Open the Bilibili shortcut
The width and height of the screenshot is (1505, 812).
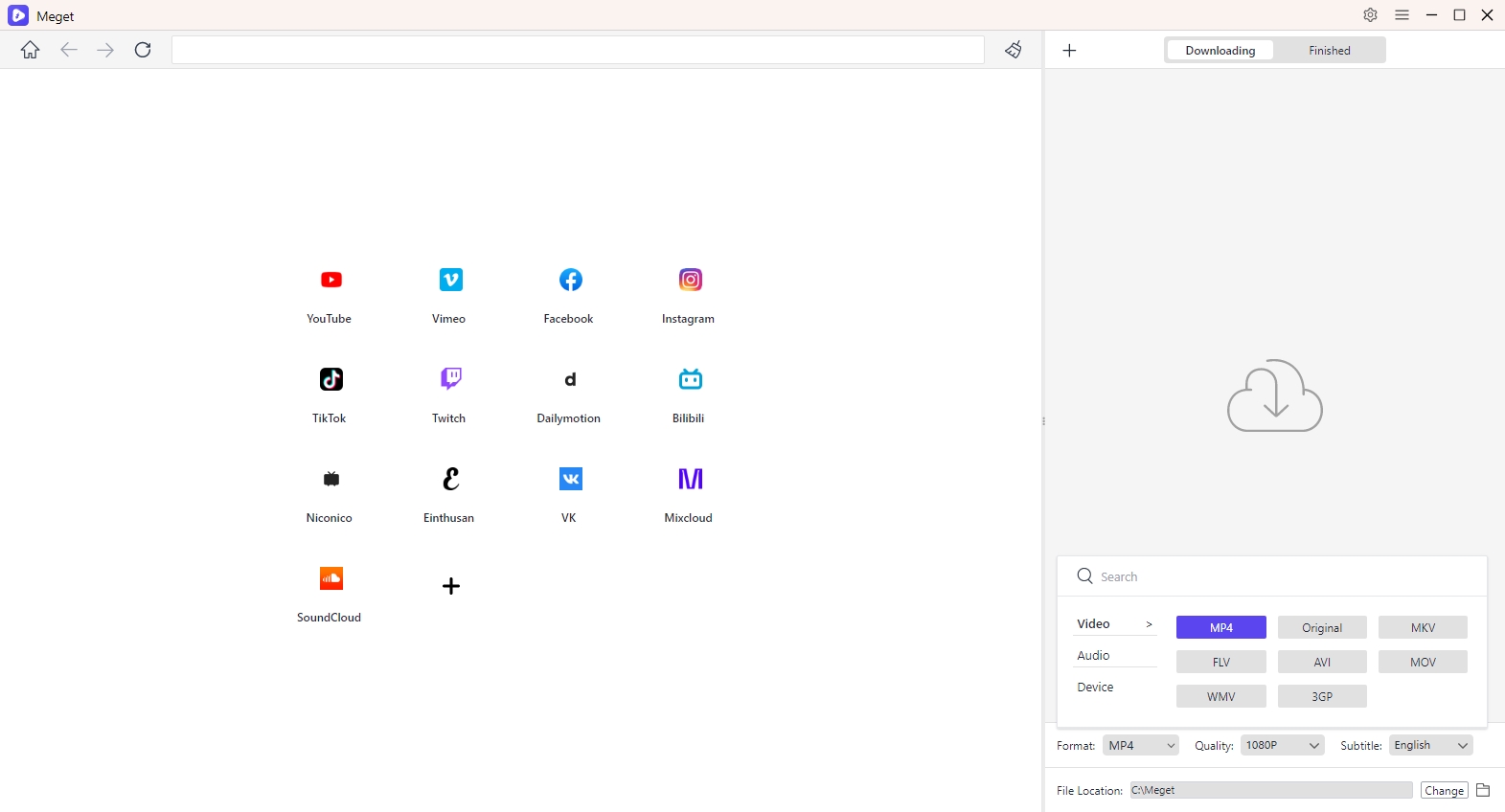[690, 395]
